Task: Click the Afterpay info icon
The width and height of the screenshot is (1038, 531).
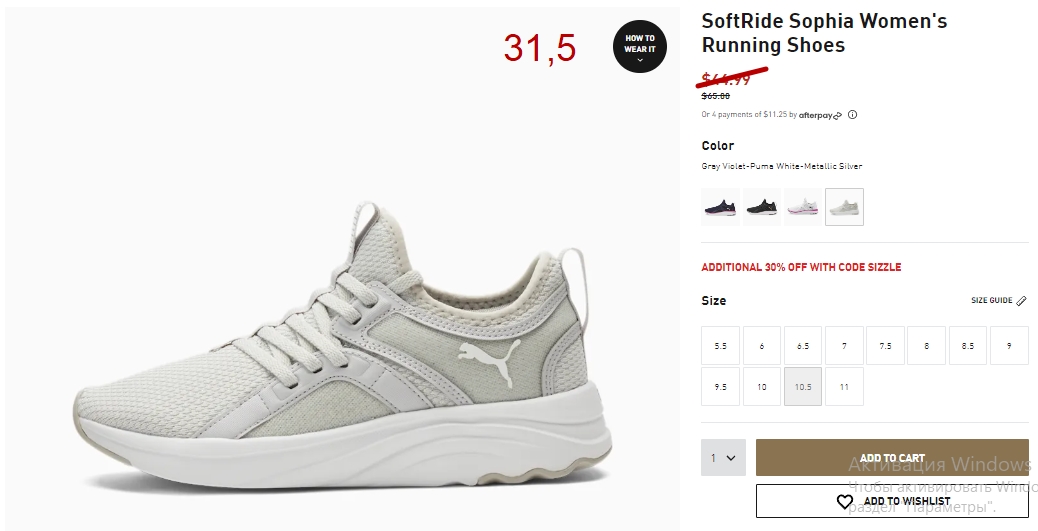Action: [x=853, y=115]
